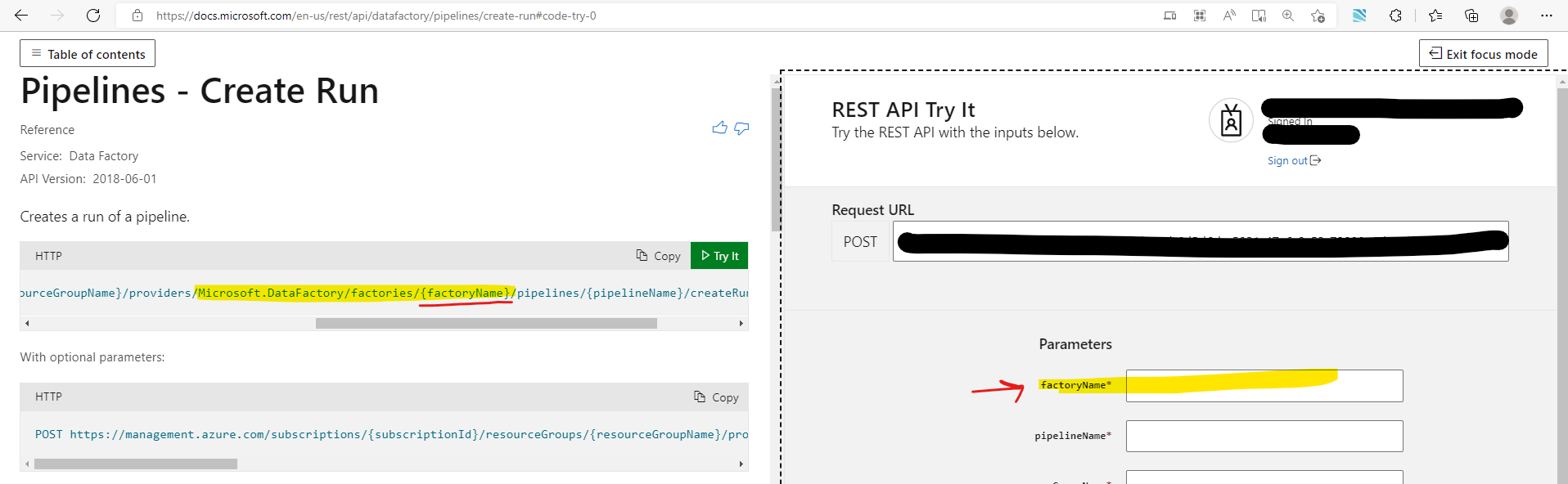Go back to the previous page
Image resolution: width=1568 pixels, height=484 pixels.
21,16
